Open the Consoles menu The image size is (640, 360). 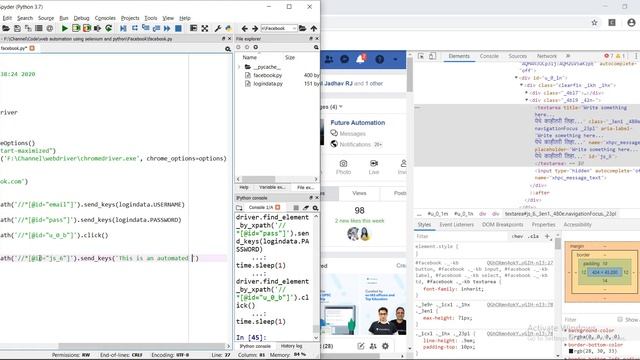click(x=105, y=18)
